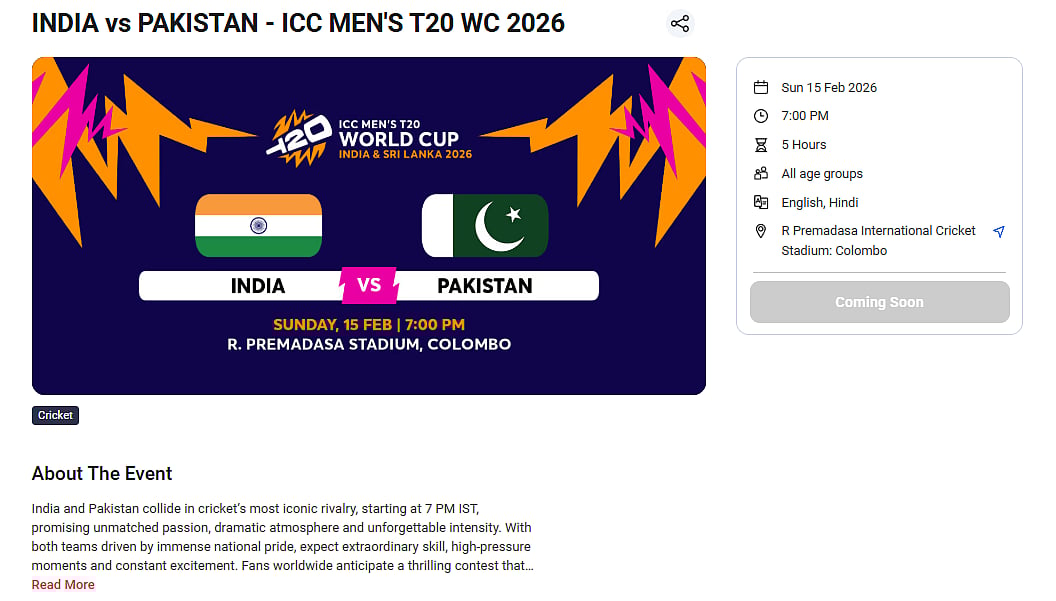Open directions using the blue navigation arrow

coord(998,232)
